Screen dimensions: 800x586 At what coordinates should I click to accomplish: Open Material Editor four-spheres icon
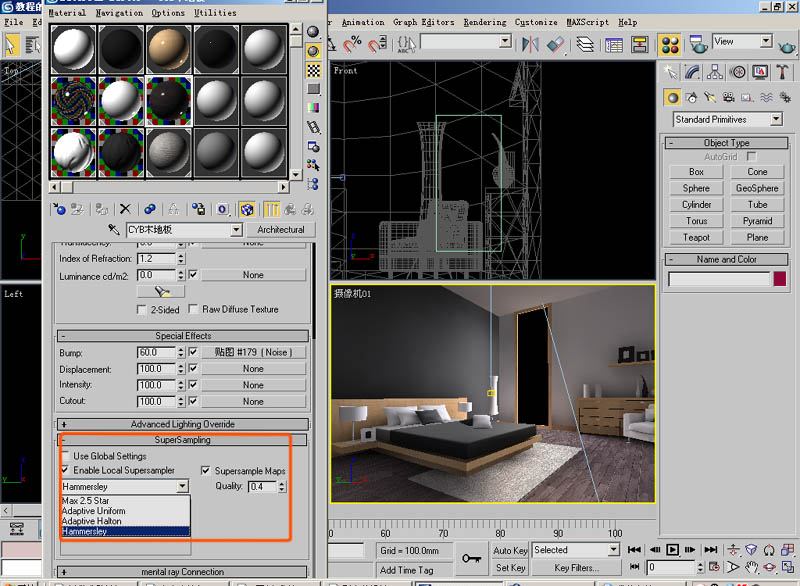point(670,45)
